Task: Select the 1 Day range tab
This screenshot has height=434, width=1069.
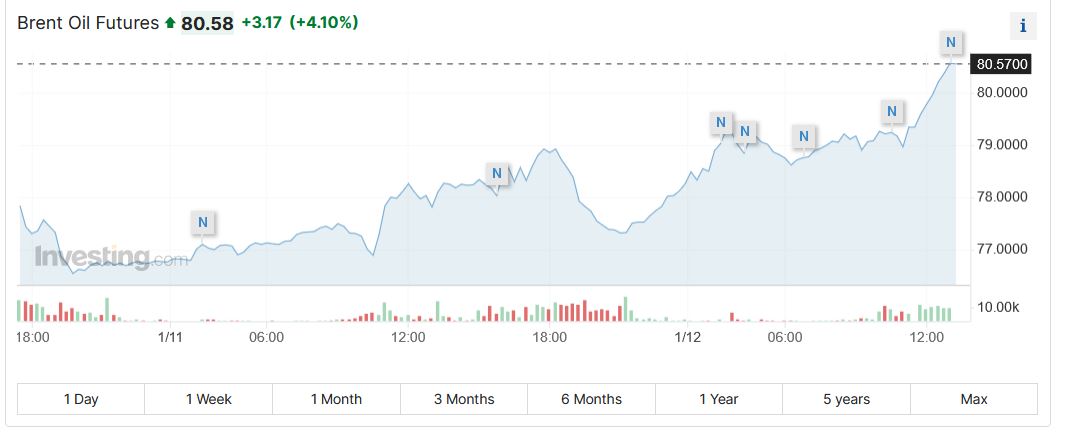Action: pyautogui.click(x=81, y=399)
